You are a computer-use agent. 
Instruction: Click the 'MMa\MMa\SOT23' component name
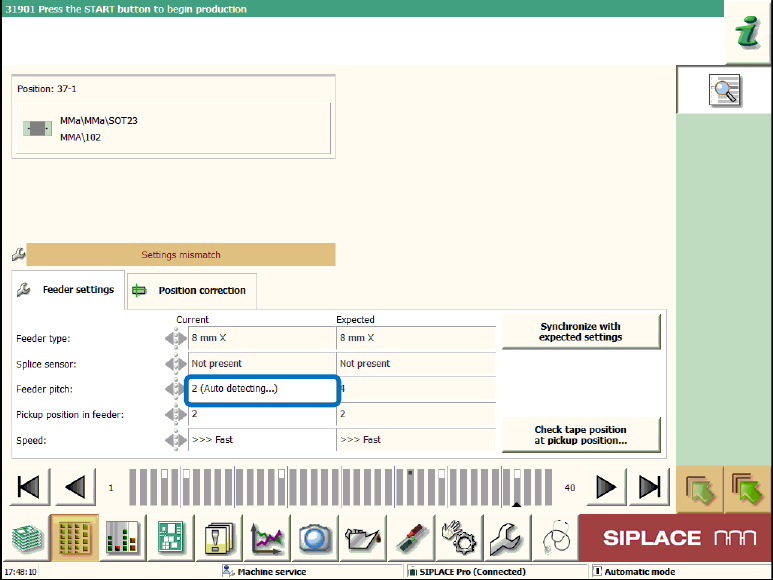99,121
